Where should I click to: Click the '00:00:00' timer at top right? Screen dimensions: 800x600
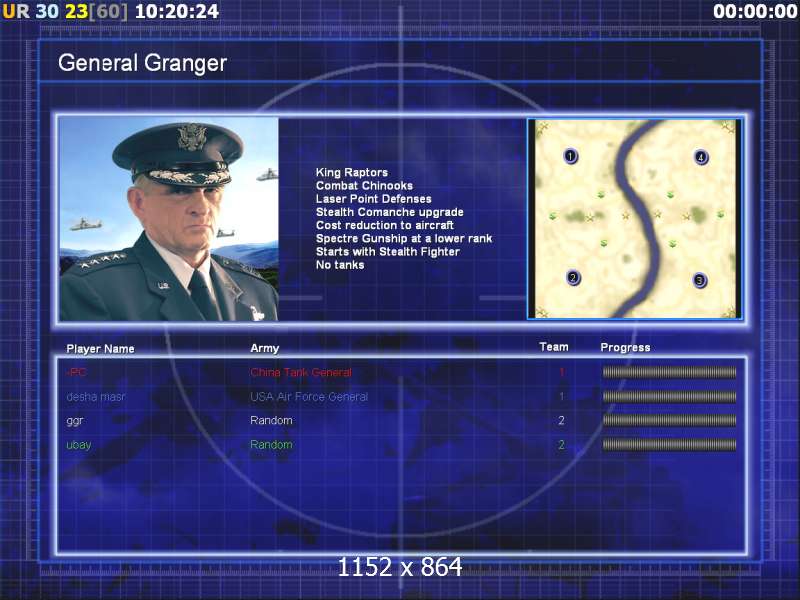coord(755,11)
